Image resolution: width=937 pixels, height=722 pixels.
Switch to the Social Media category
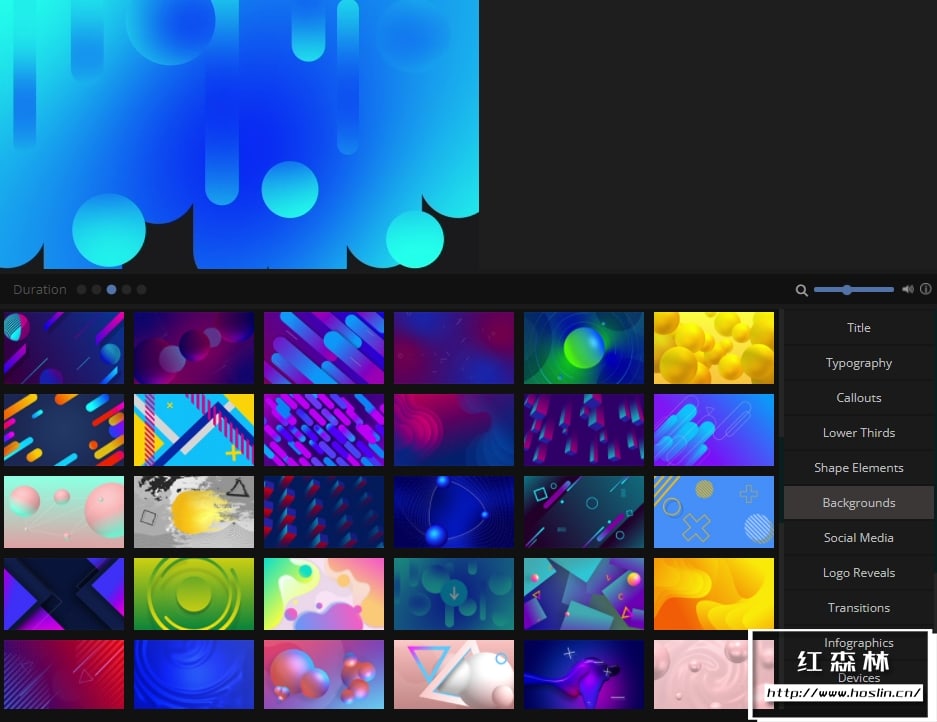(x=858, y=537)
